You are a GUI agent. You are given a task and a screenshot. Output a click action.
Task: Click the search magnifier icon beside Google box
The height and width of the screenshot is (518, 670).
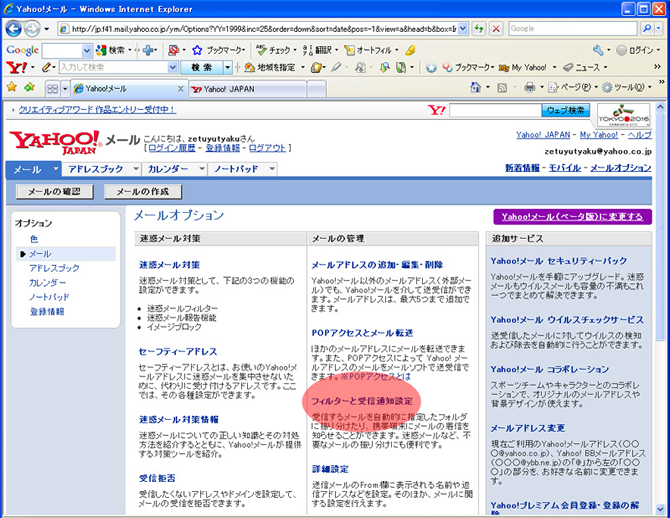(647, 29)
